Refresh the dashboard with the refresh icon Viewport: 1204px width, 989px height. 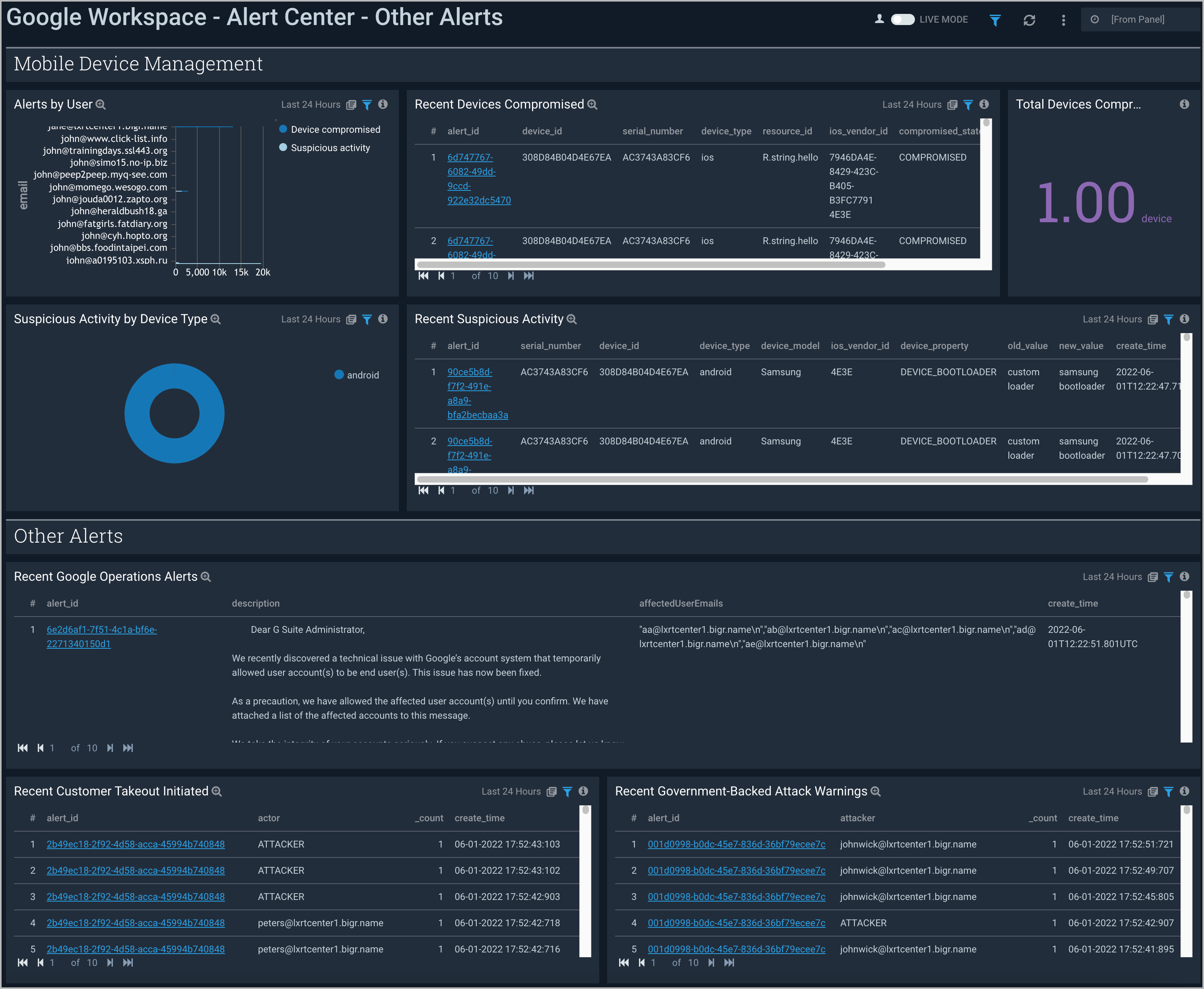(x=1029, y=19)
